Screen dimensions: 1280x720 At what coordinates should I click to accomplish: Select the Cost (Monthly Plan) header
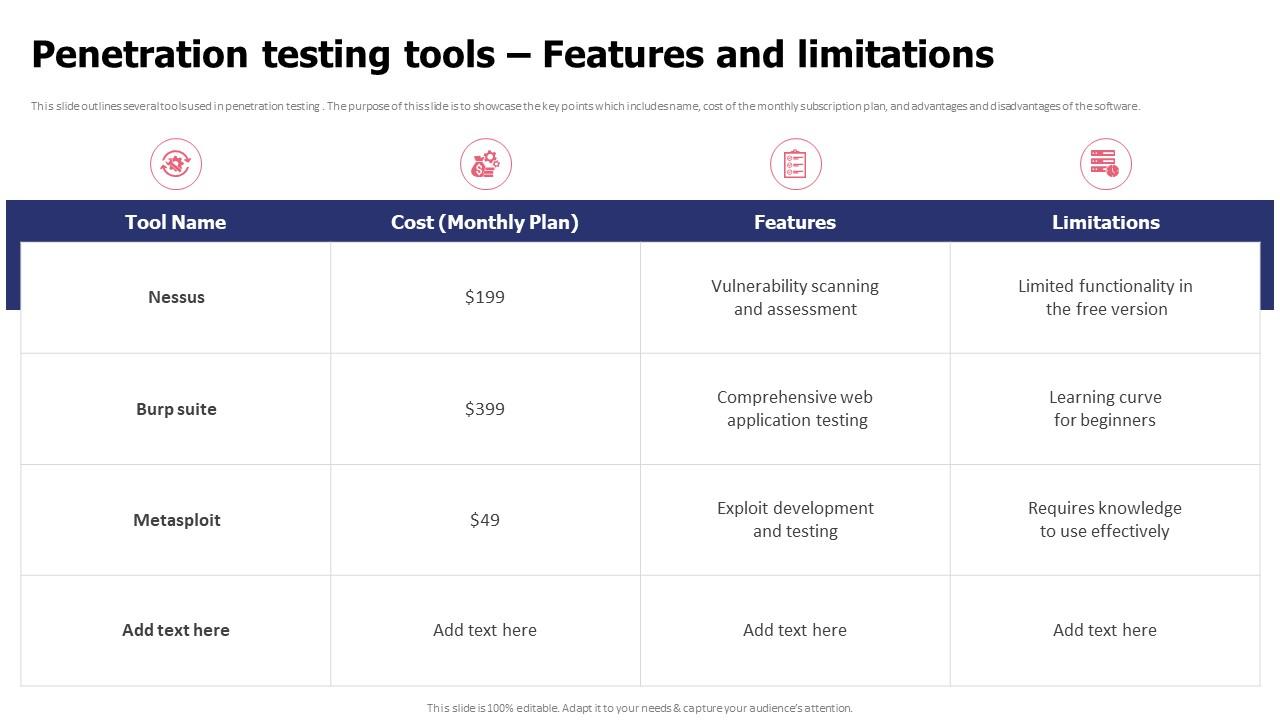485,222
